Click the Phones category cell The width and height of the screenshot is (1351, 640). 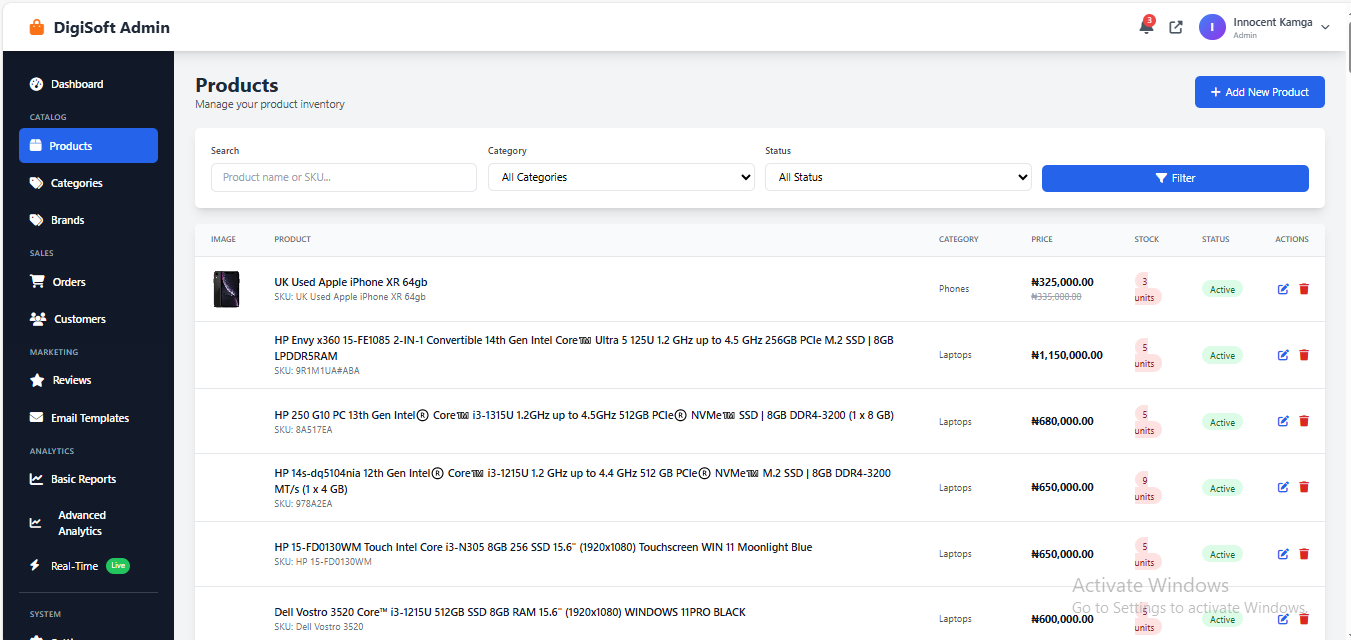tap(954, 289)
